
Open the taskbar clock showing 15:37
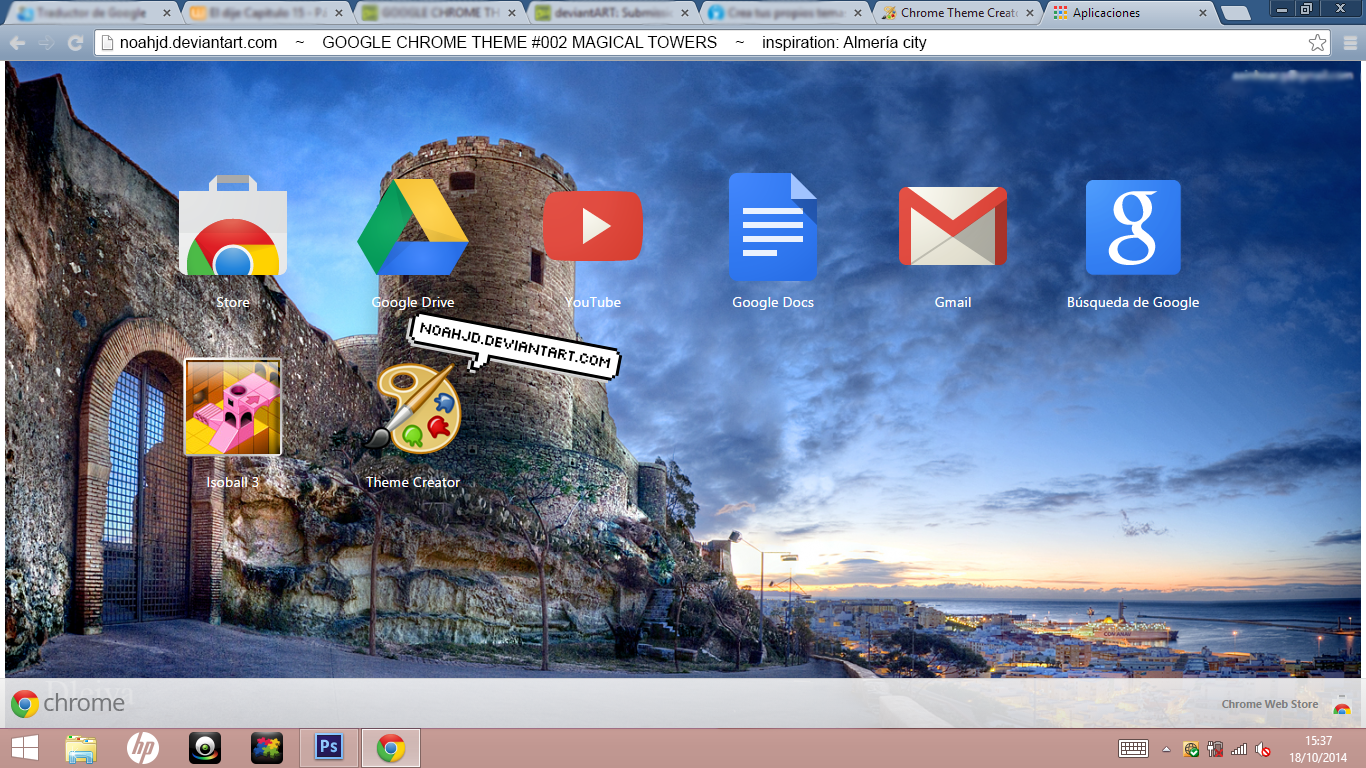coord(1319,748)
